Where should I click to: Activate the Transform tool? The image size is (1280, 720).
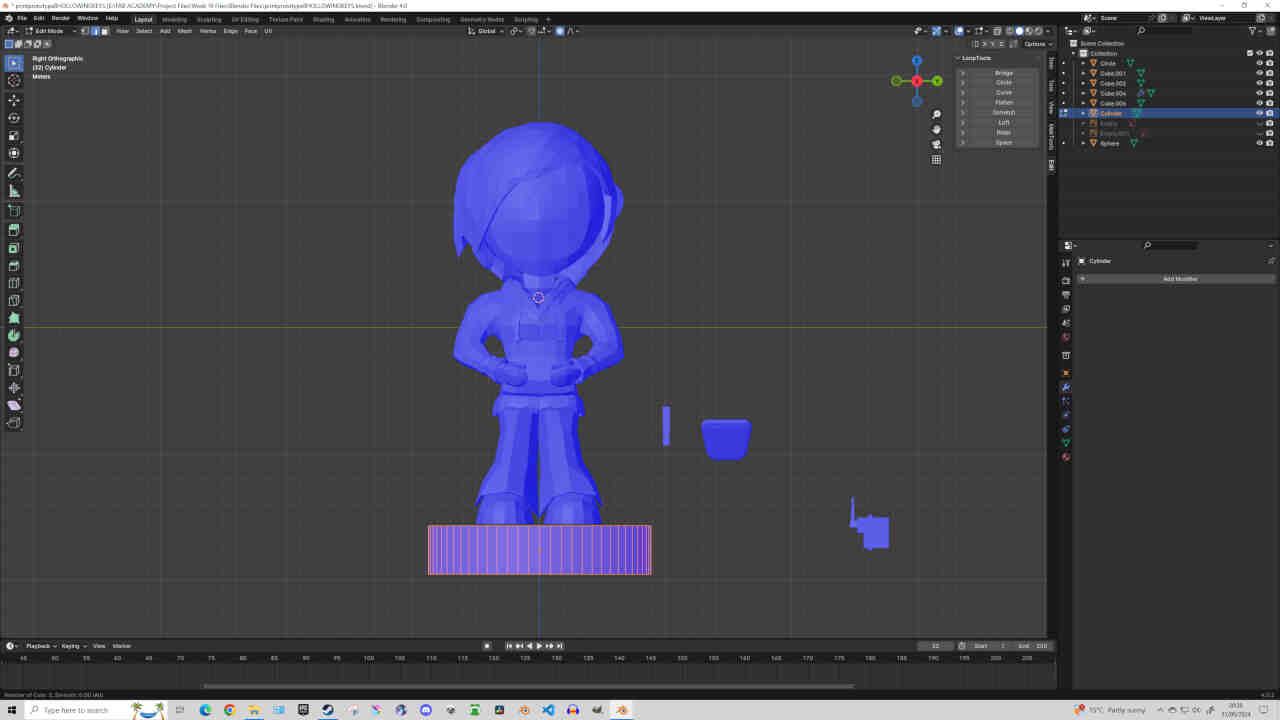click(14, 153)
